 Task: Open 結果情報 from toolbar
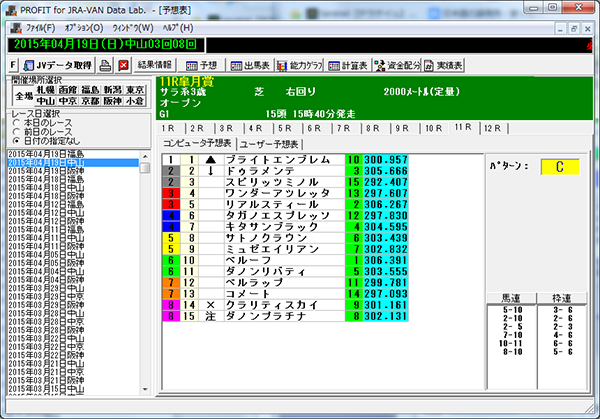point(155,65)
